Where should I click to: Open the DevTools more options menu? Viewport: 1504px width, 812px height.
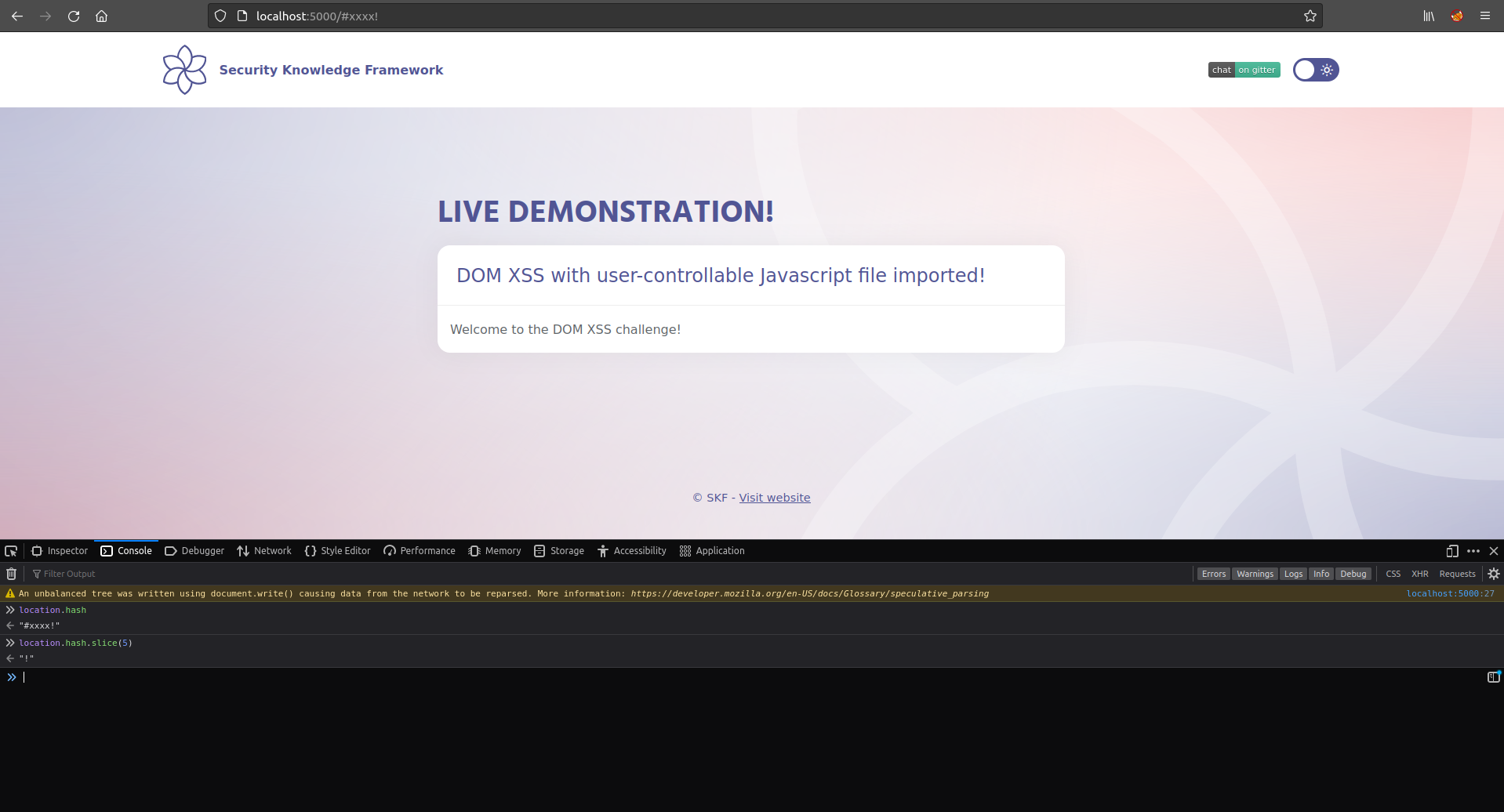pyautogui.click(x=1473, y=551)
